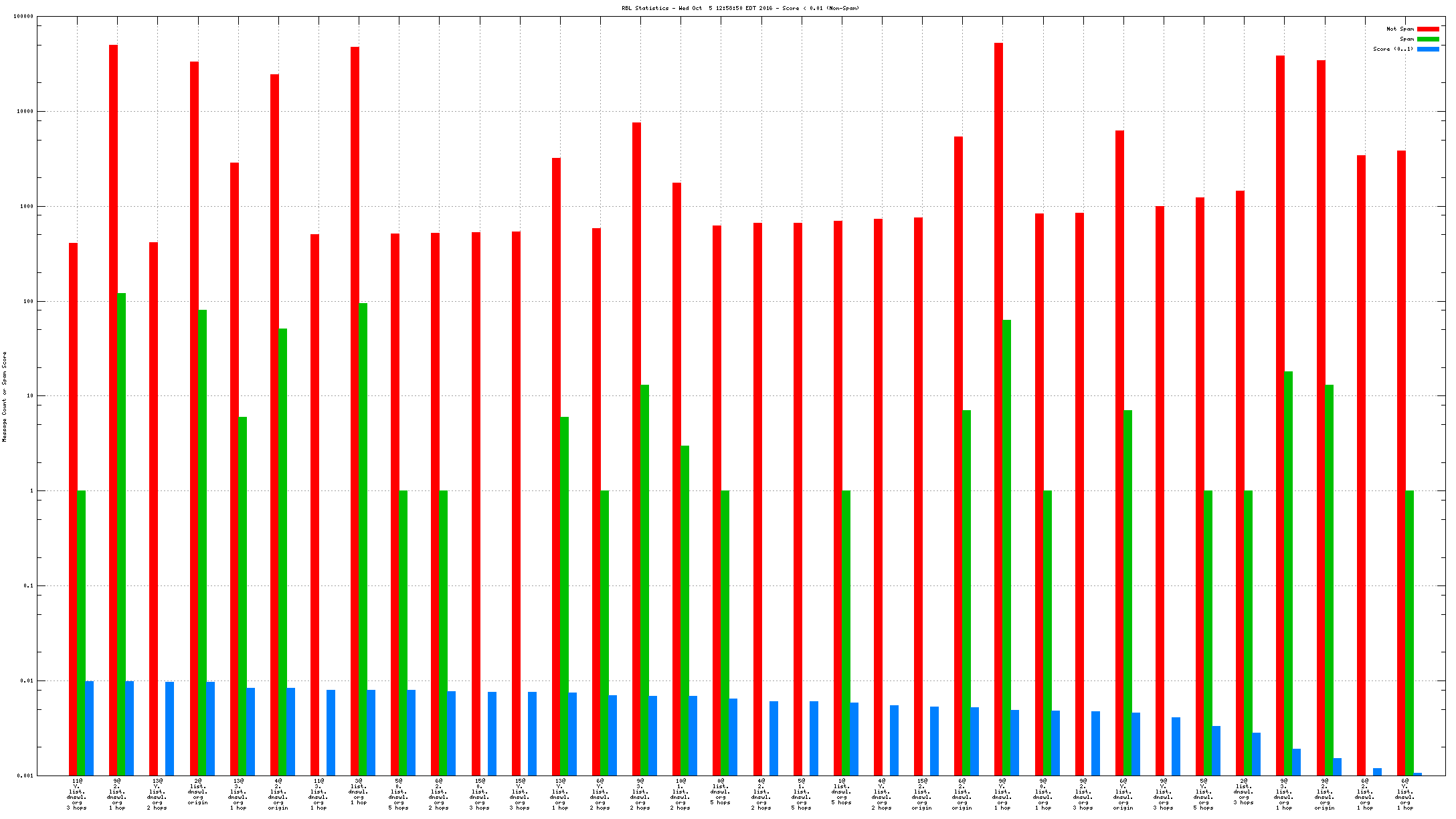This screenshot has width=1456, height=819.
Task: Click the red bar above the "2@ origin" label
Action: (194, 401)
